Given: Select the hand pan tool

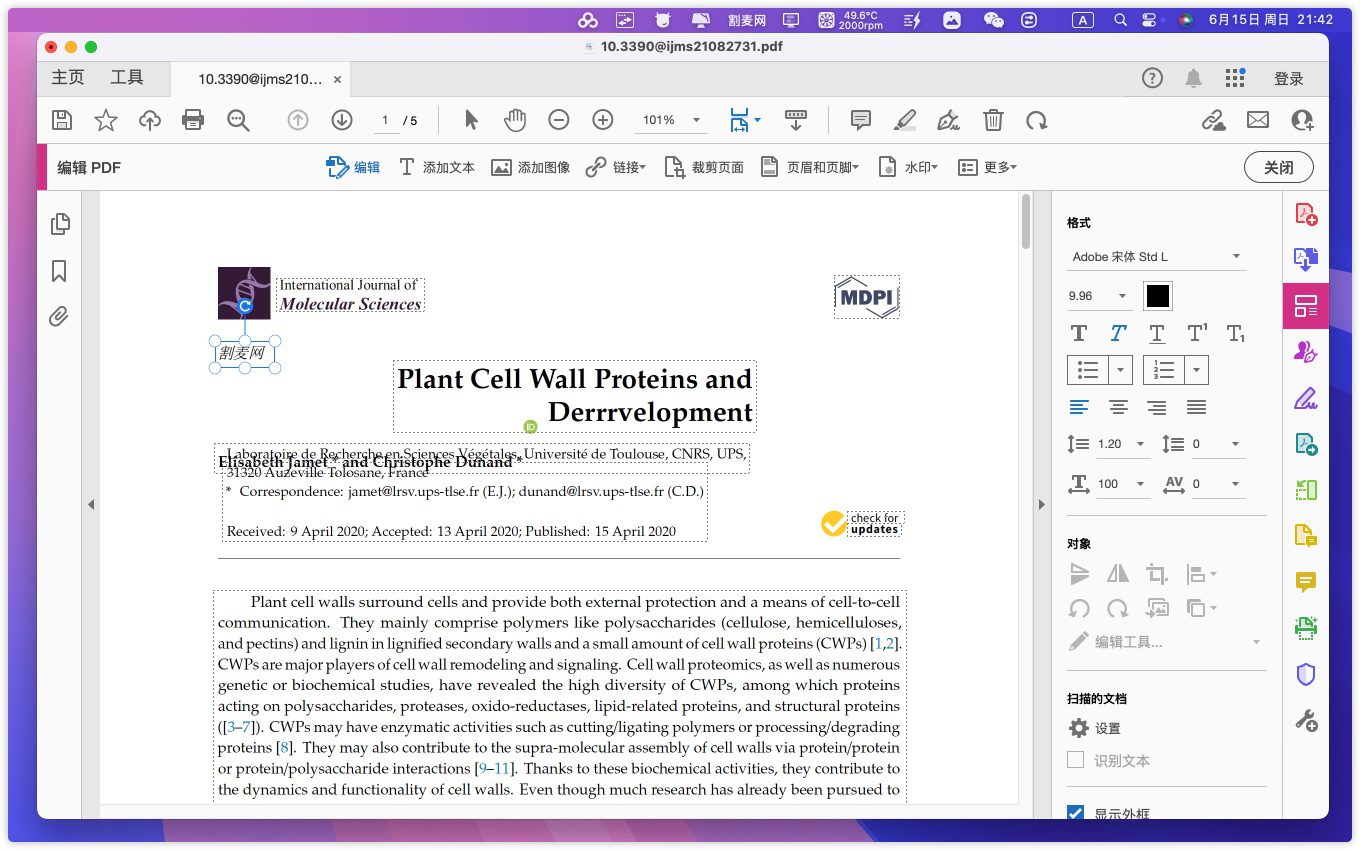Looking at the screenshot, I should [x=515, y=120].
